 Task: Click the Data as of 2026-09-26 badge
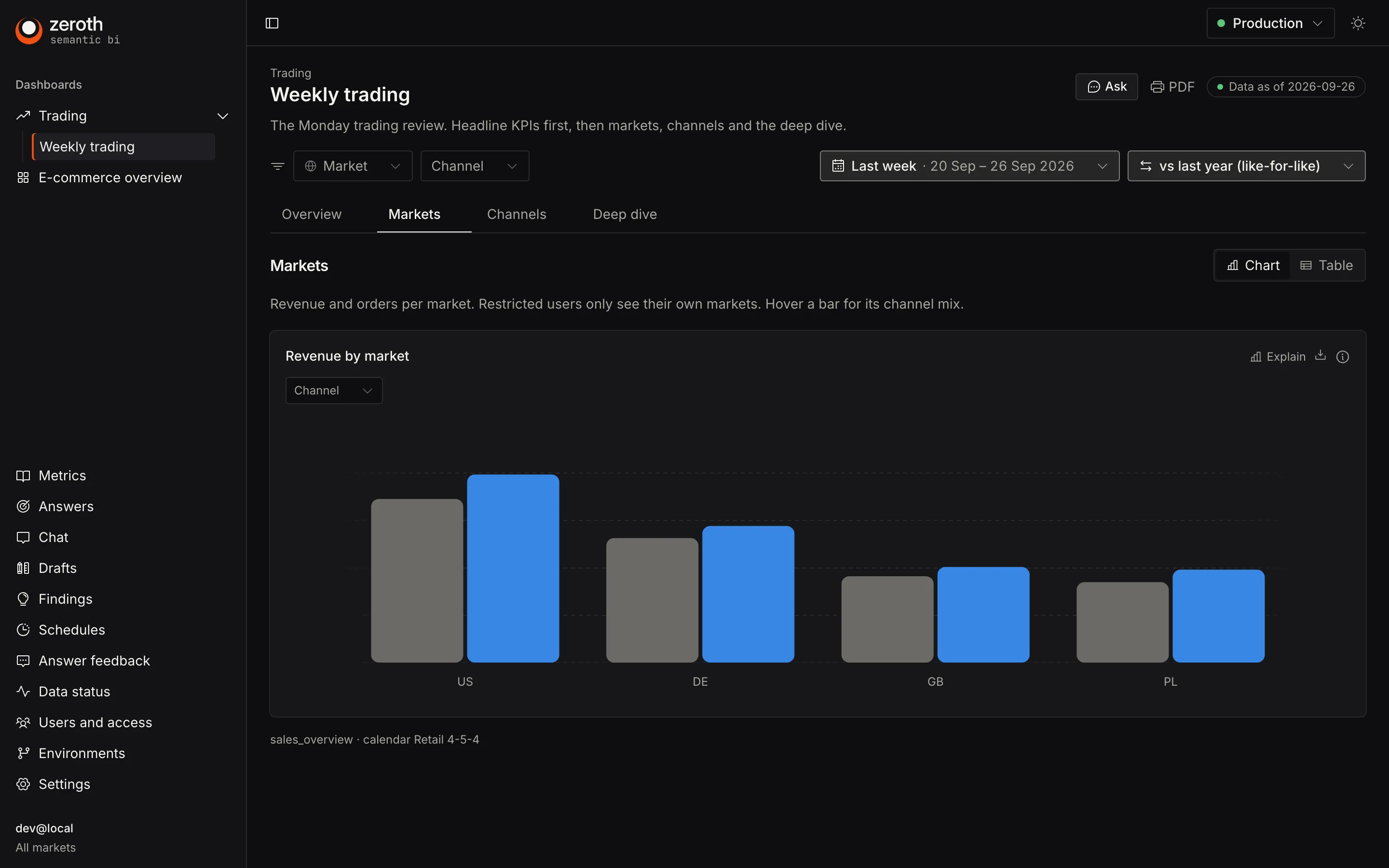[x=1286, y=87]
